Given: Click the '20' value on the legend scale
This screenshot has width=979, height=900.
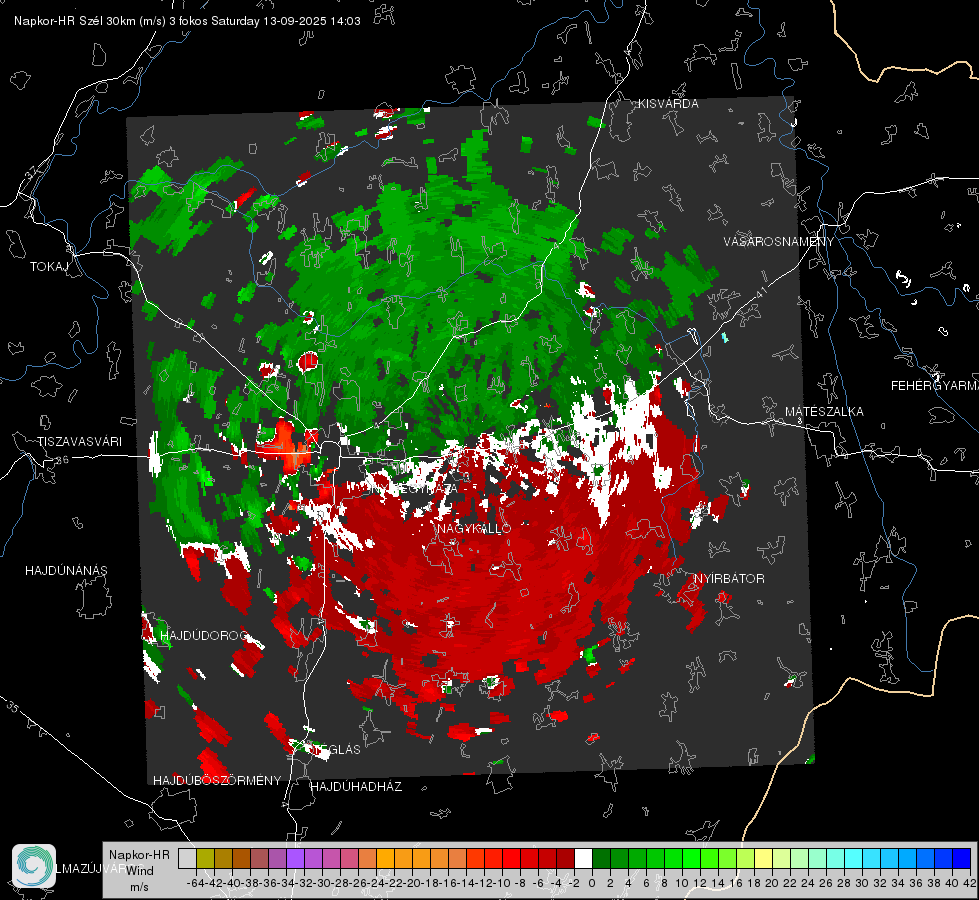Looking at the screenshot, I should coord(772,883).
